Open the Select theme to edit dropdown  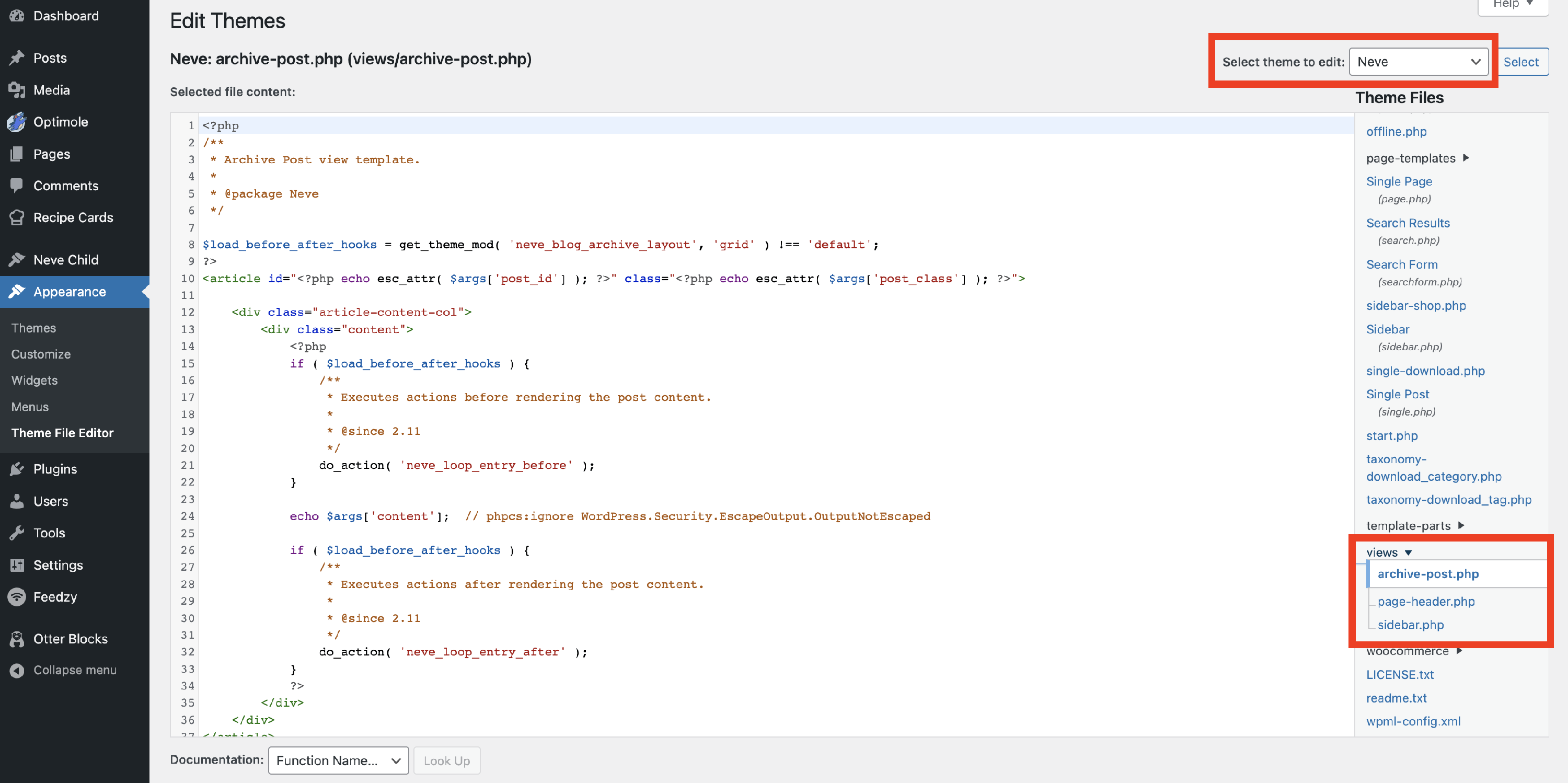pyautogui.click(x=1419, y=62)
